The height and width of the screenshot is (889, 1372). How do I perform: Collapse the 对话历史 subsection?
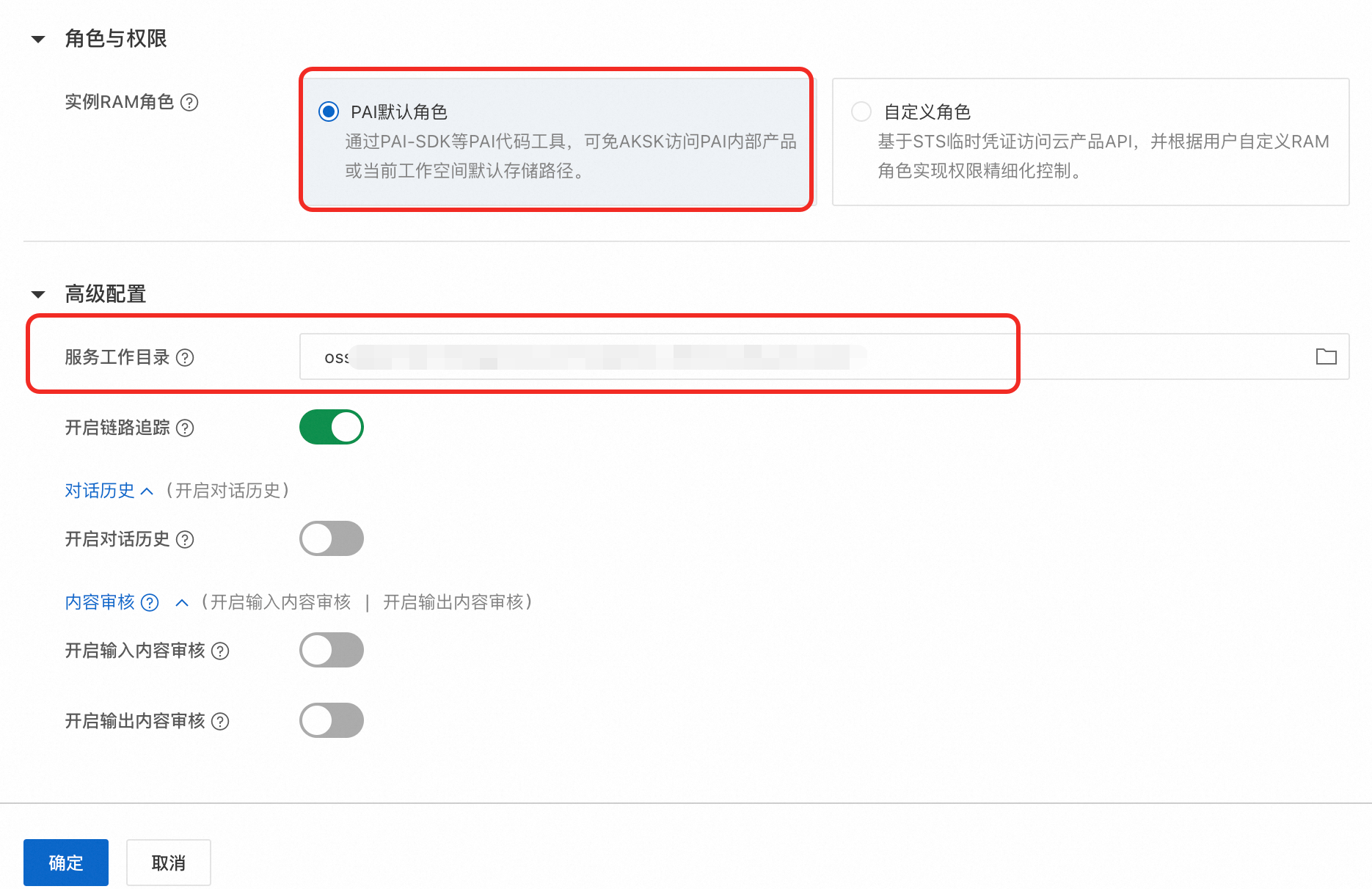coord(147,491)
